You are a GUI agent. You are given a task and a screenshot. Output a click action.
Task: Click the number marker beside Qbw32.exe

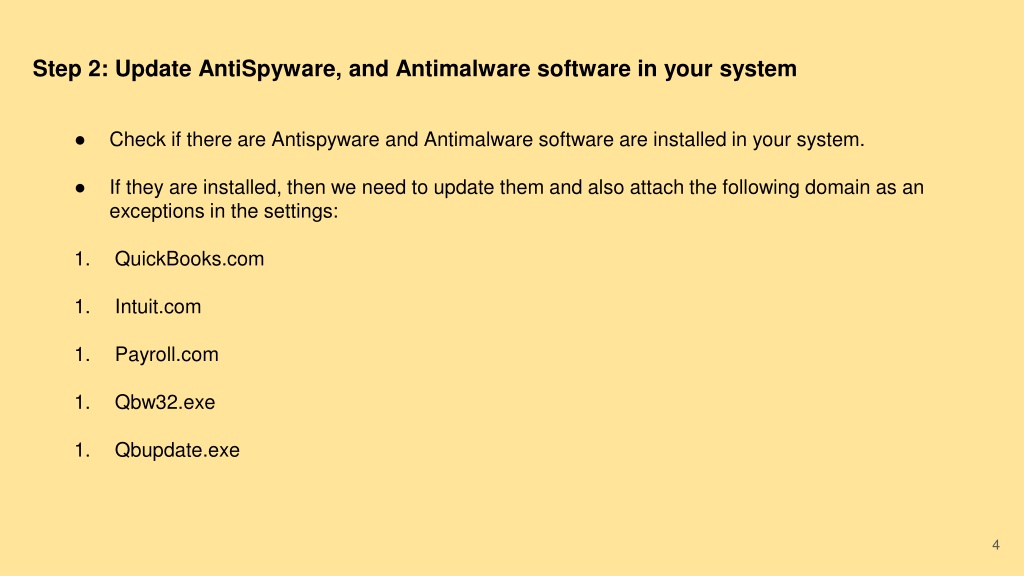click(82, 402)
